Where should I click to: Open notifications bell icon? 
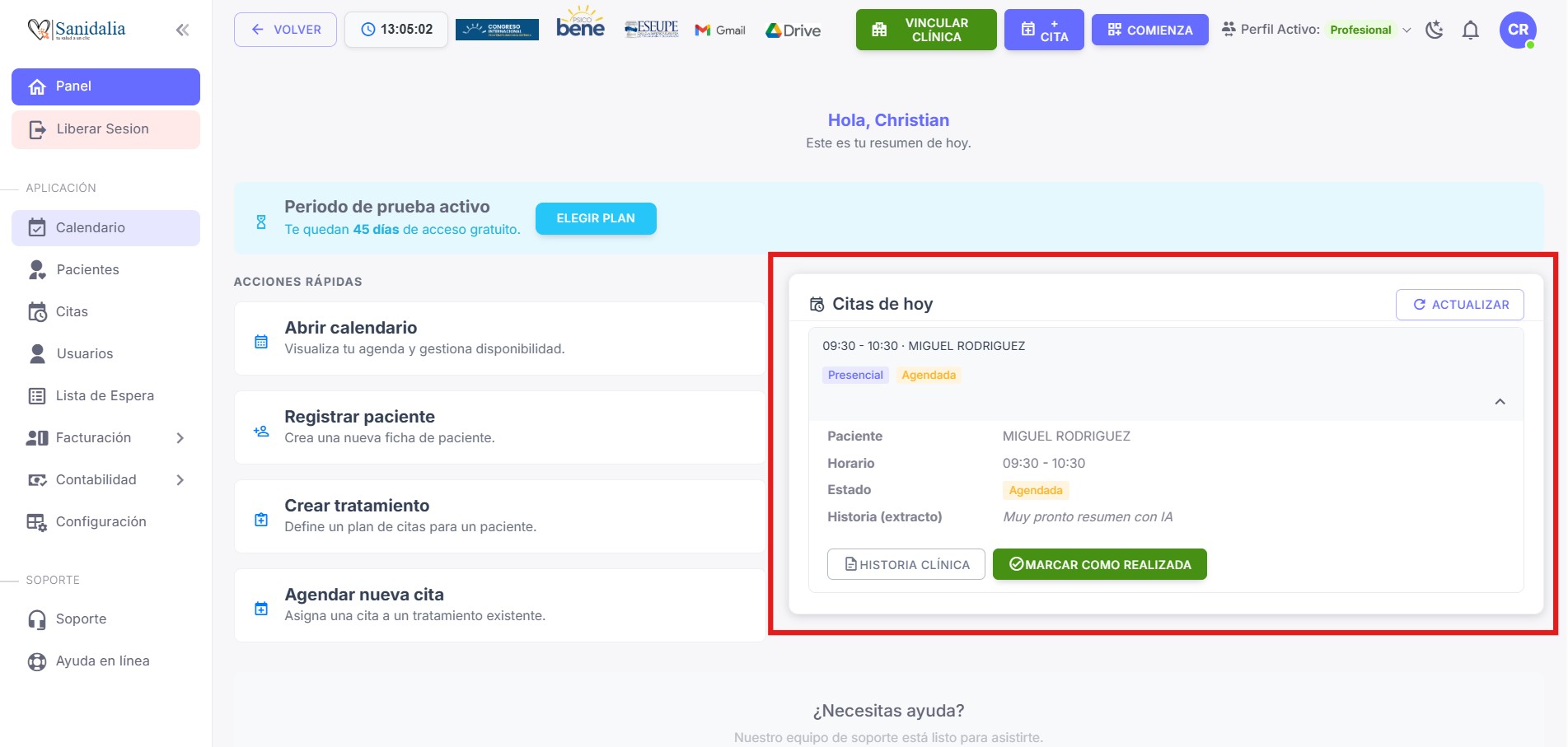(1470, 30)
